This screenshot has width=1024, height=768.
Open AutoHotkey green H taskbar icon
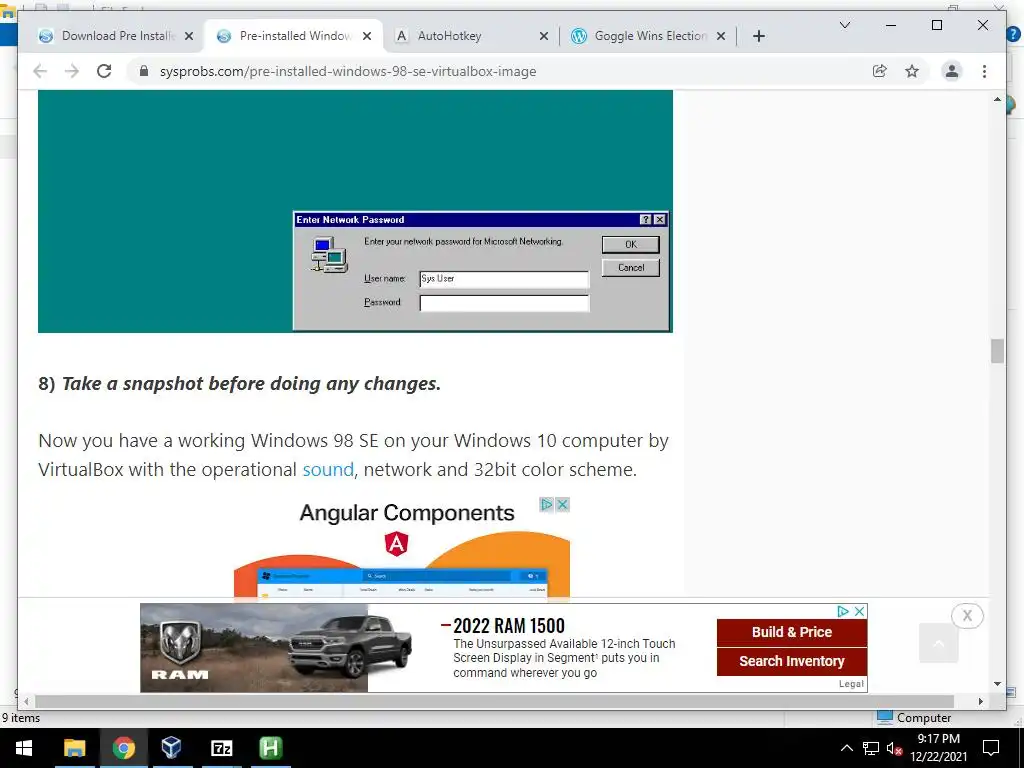coord(270,748)
